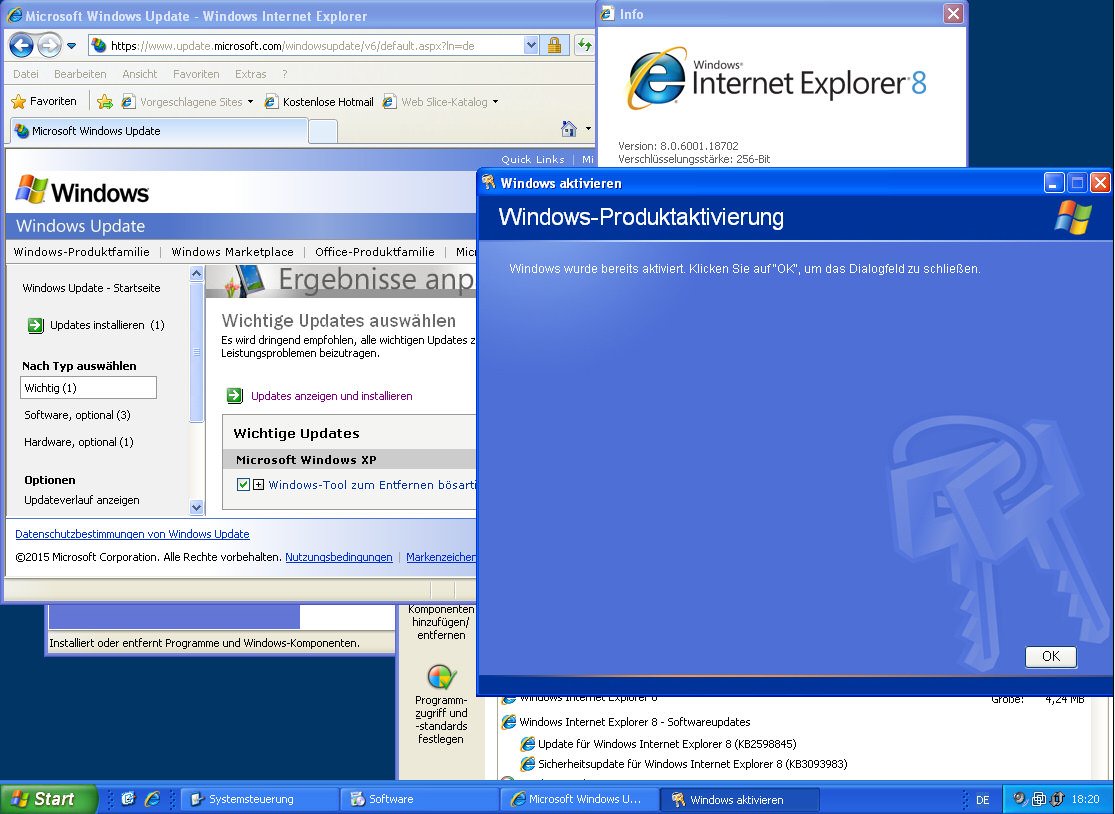
Task: Expand the address bar dropdown
Action: (531, 45)
